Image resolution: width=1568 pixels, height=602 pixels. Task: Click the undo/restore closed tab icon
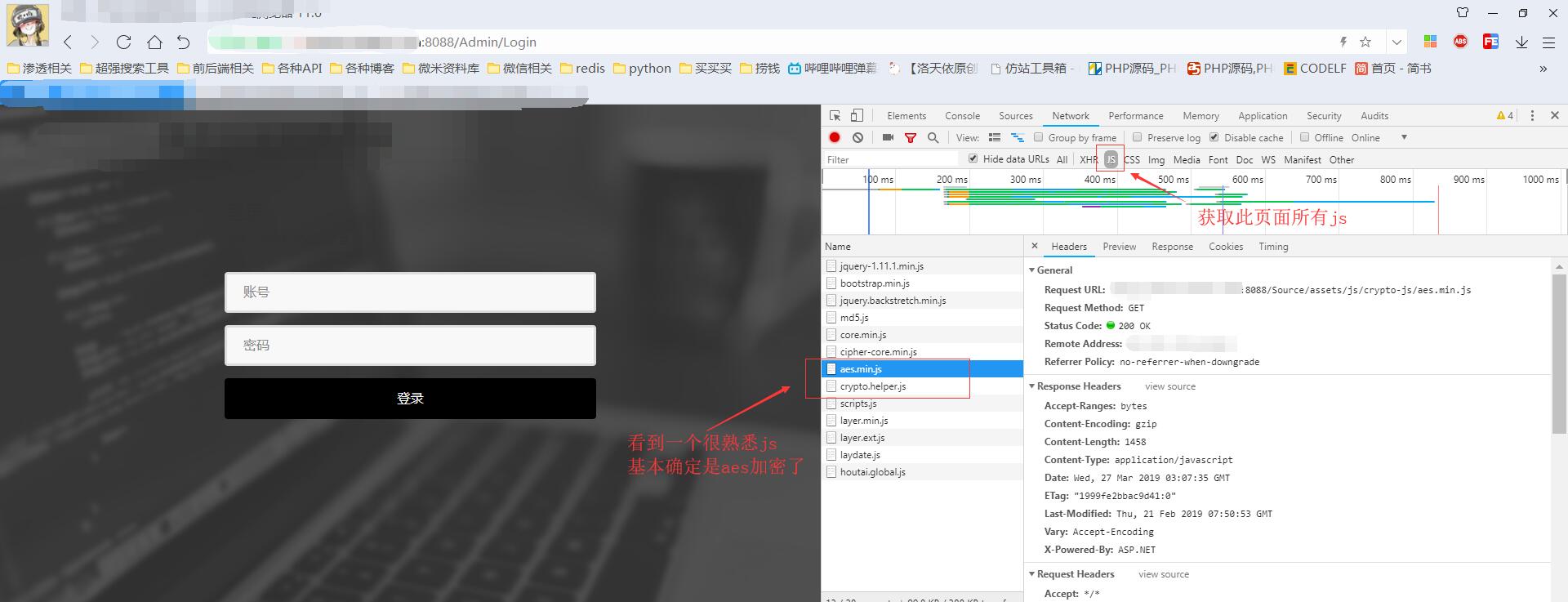tap(184, 42)
